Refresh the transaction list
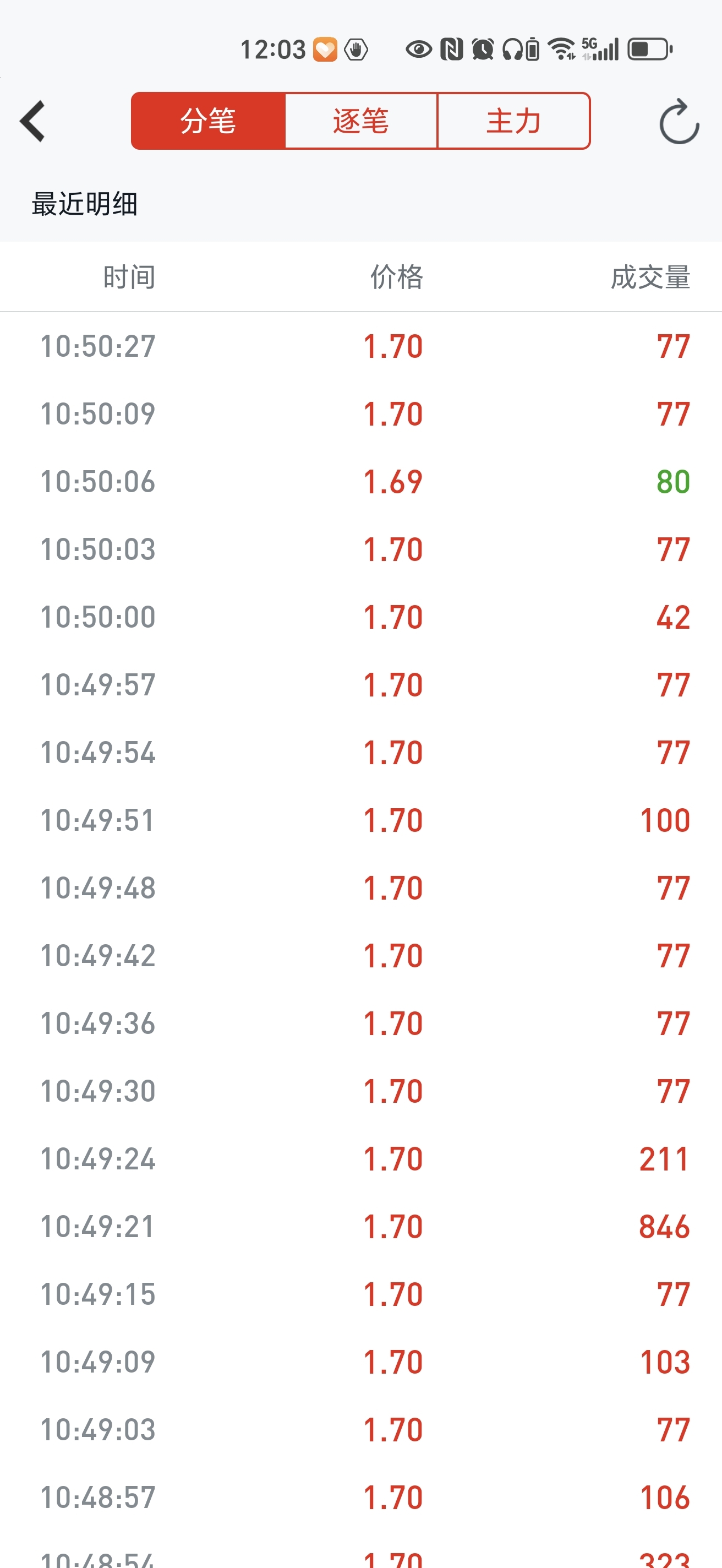Image resolution: width=722 pixels, height=1568 pixels. point(678,122)
